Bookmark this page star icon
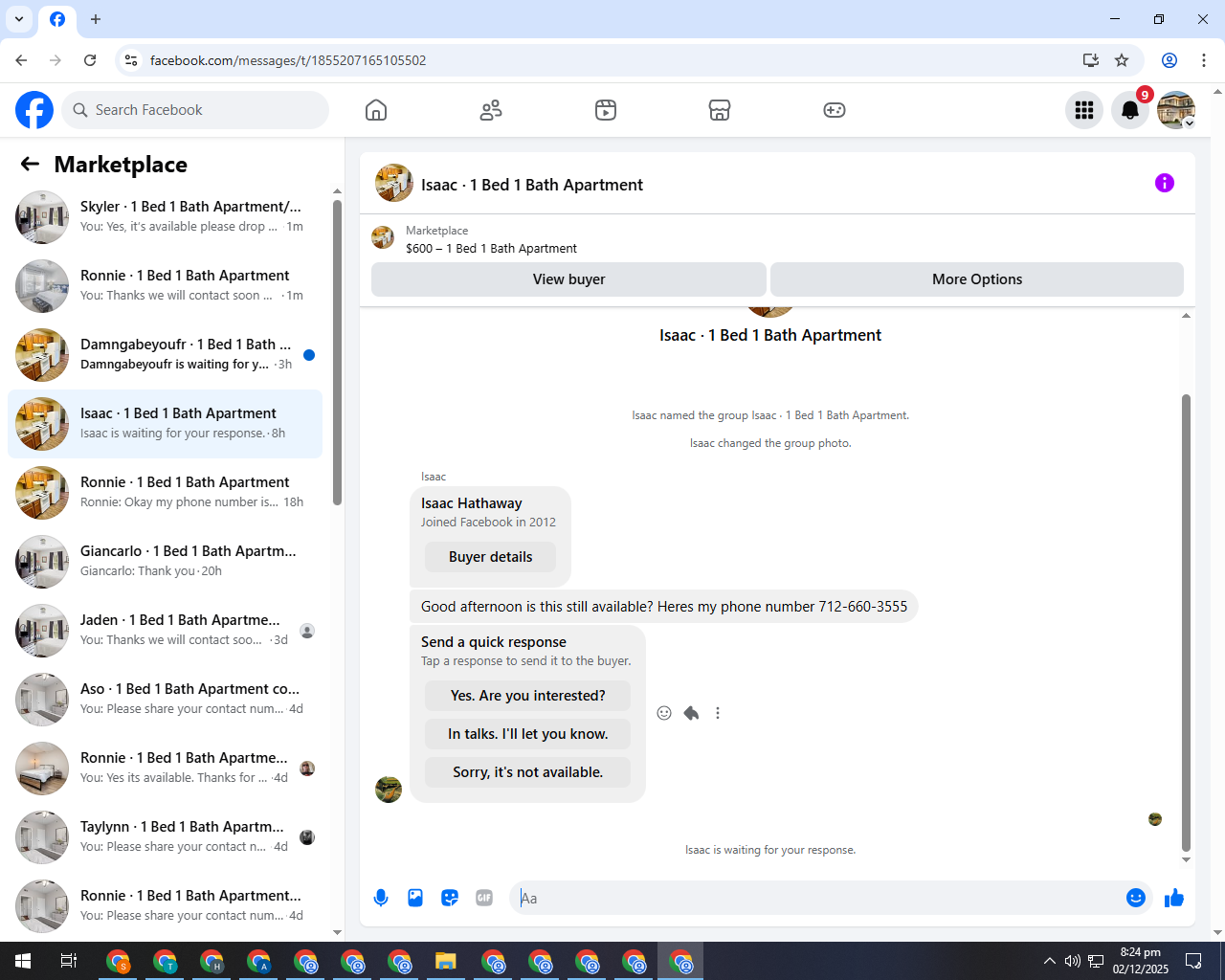The width and height of the screenshot is (1225, 980). click(x=1122, y=60)
